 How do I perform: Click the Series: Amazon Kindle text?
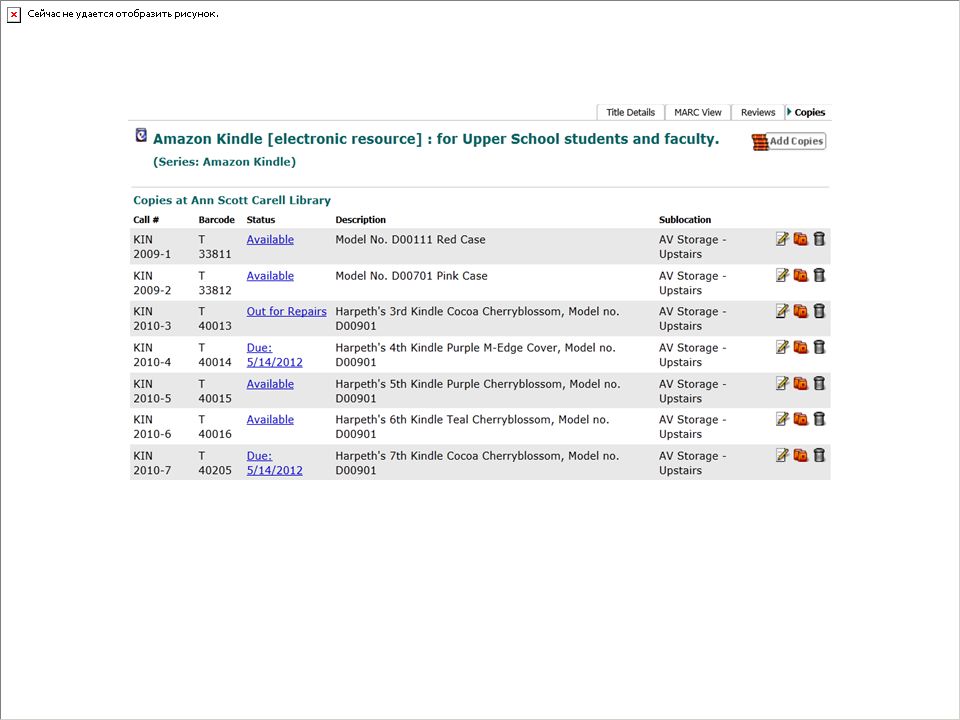point(224,162)
